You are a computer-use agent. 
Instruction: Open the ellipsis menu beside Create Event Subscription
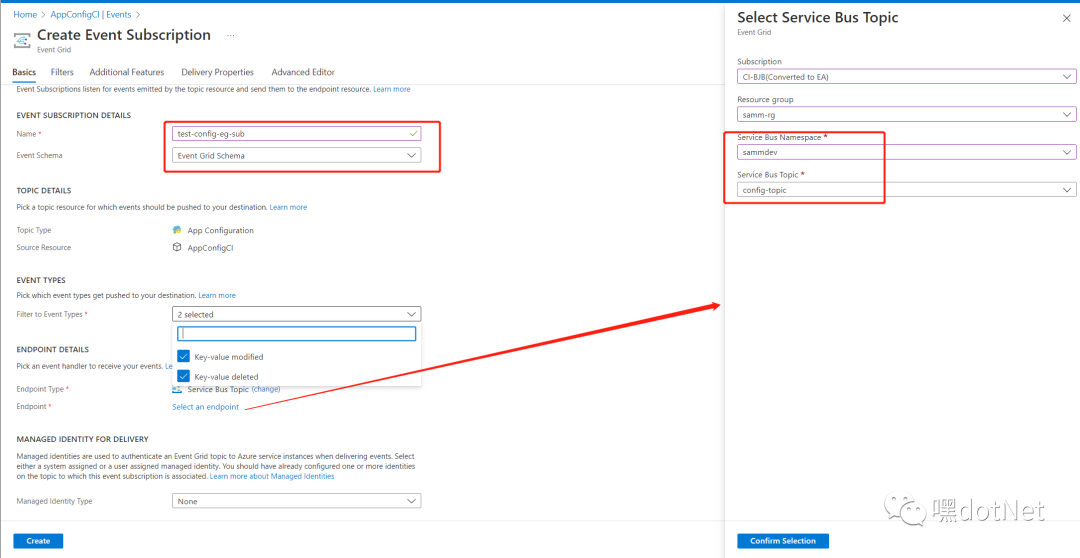tap(231, 35)
